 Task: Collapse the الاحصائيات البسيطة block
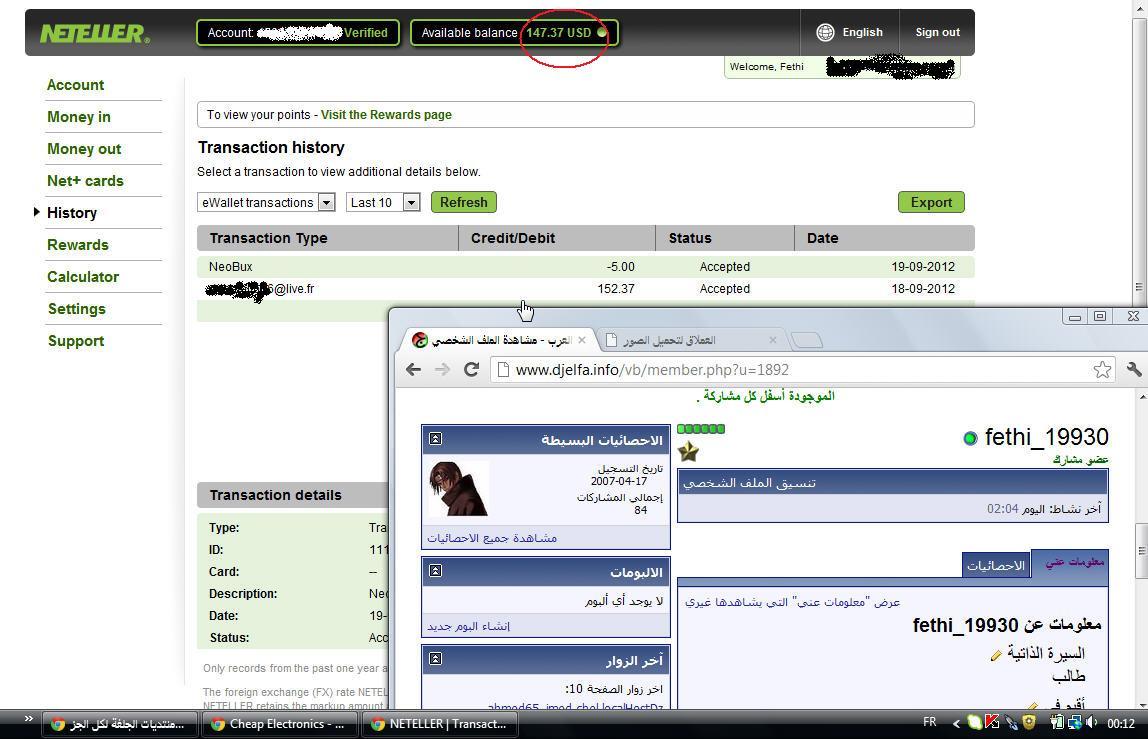(436, 439)
